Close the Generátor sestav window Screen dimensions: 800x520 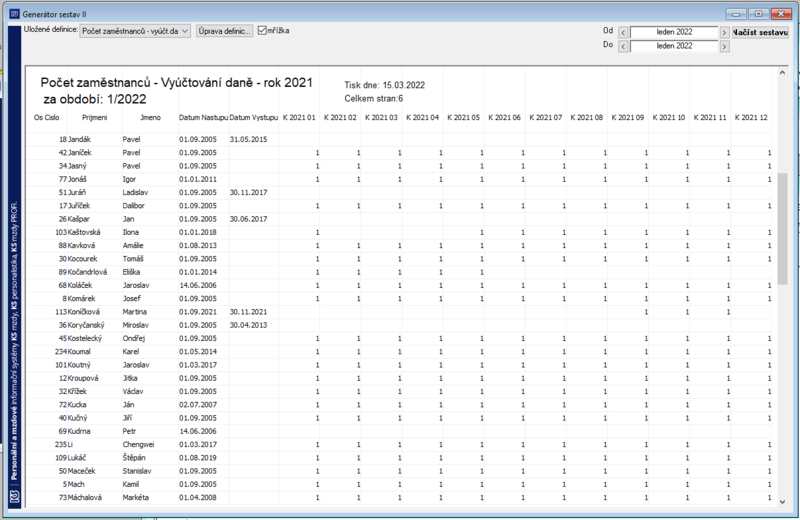pos(781,14)
